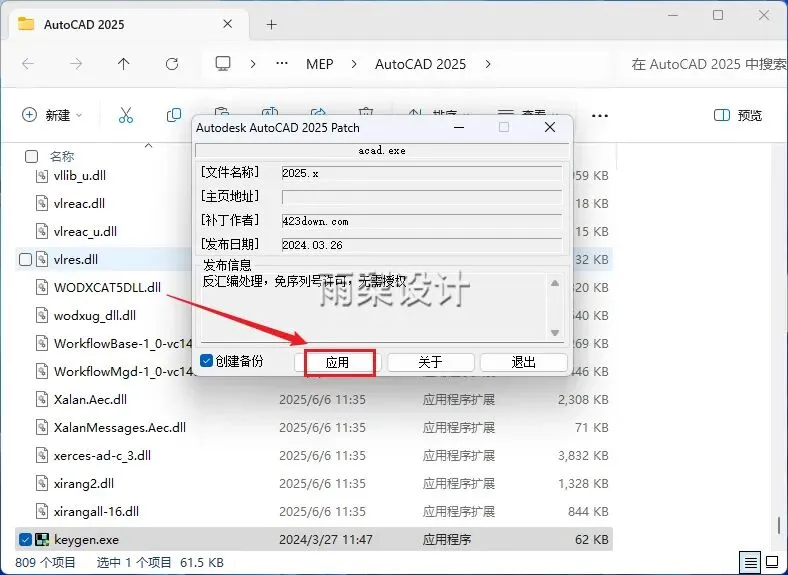
Task: Click the 应用 button in Patch dialog
Action: [x=337, y=362]
